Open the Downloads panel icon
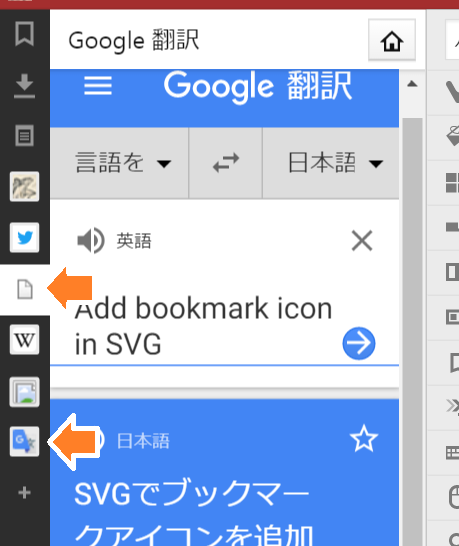 click(x=24, y=86)
